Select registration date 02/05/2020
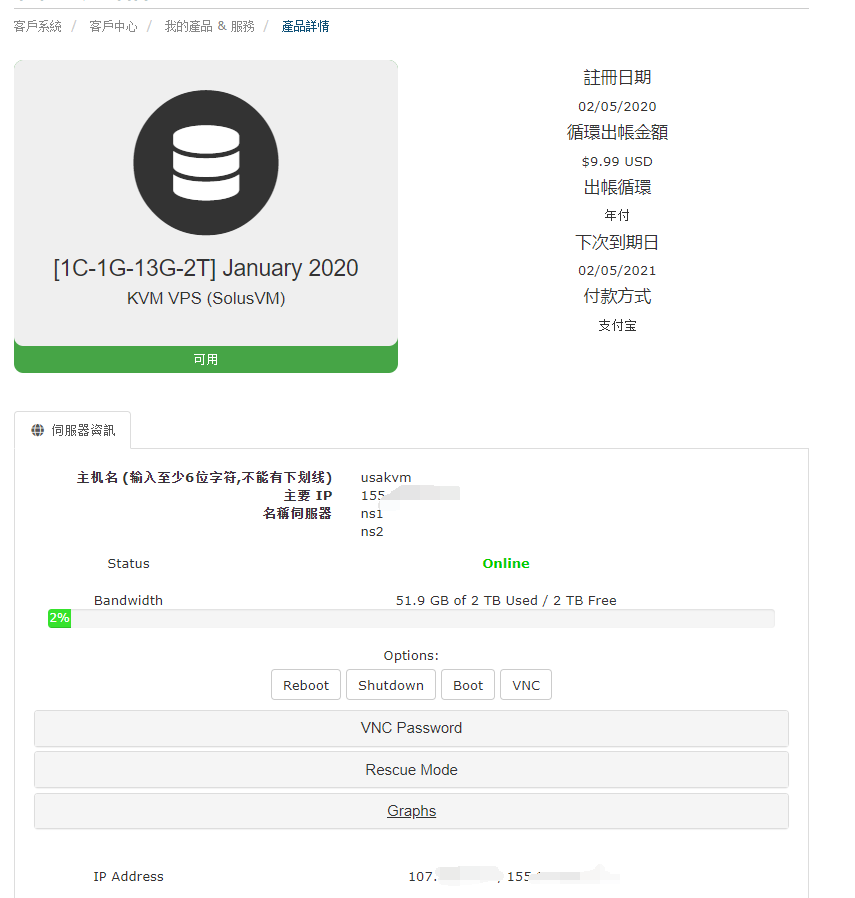Image resolution: width=855 pixels, height=898 pixels. pyautogui.click(x=617, y=107)
